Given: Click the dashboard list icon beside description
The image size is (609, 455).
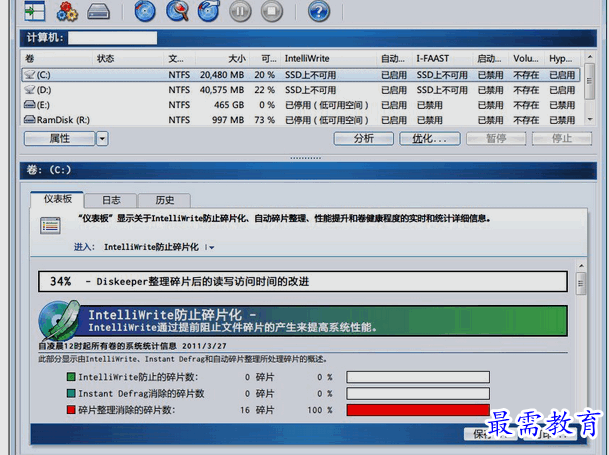Looking at the screenshot, I should (50, 226).
